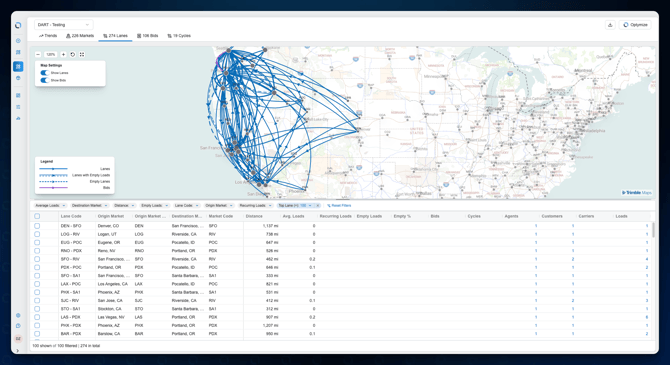This screenshot has width=670, height=365.
Task: Toggle the Show Lanes switch
Action: click(x=44, y=73)
